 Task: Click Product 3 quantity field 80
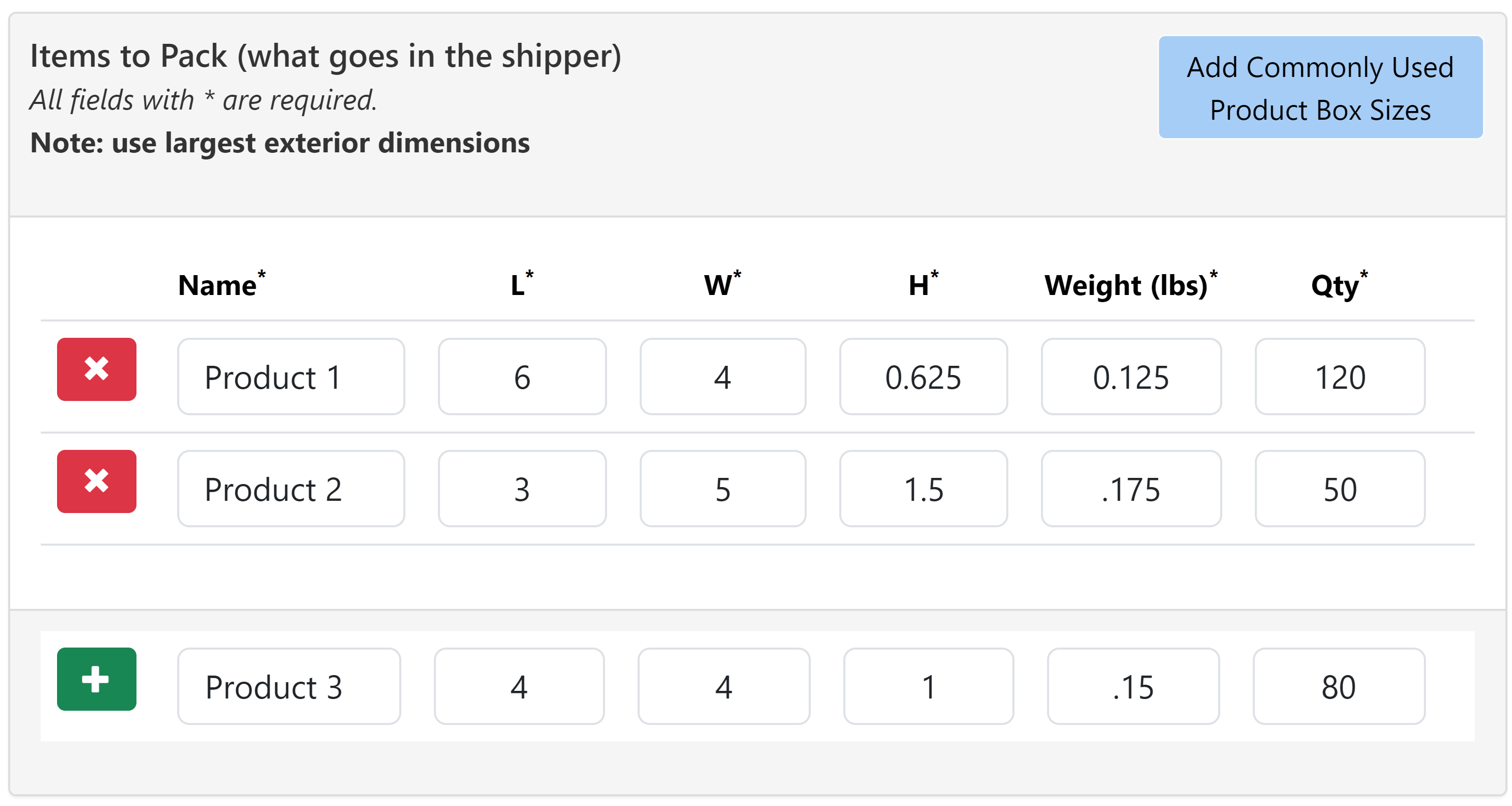tap(1338, 686)
